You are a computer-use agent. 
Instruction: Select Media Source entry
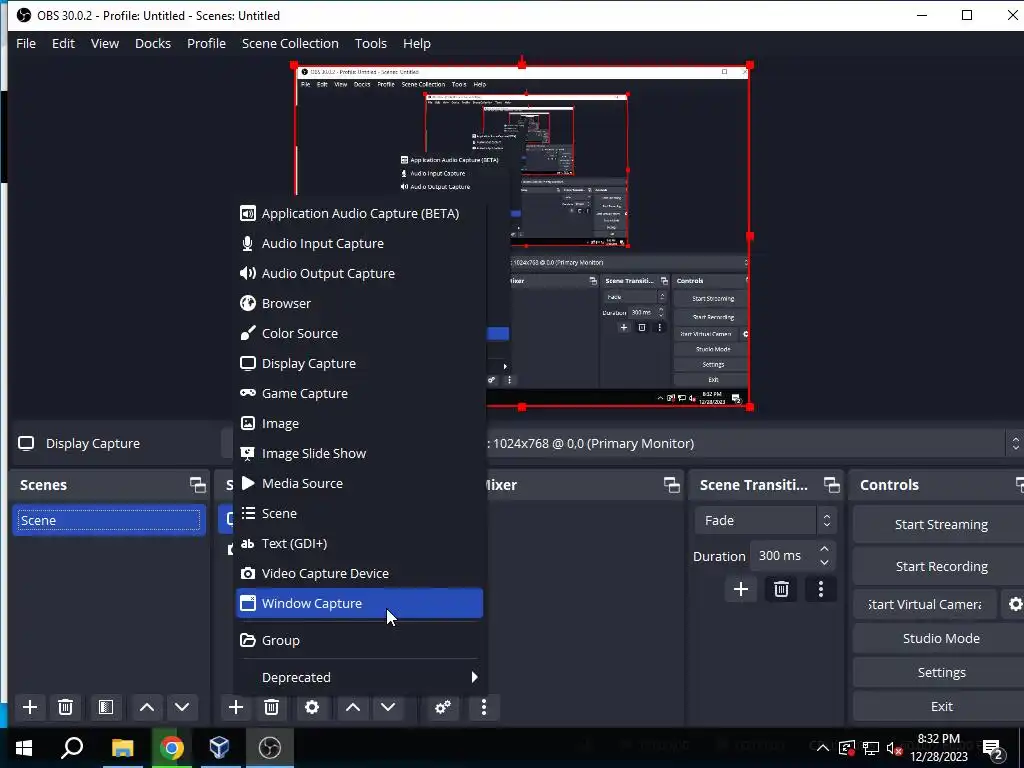tap(359, 484)
